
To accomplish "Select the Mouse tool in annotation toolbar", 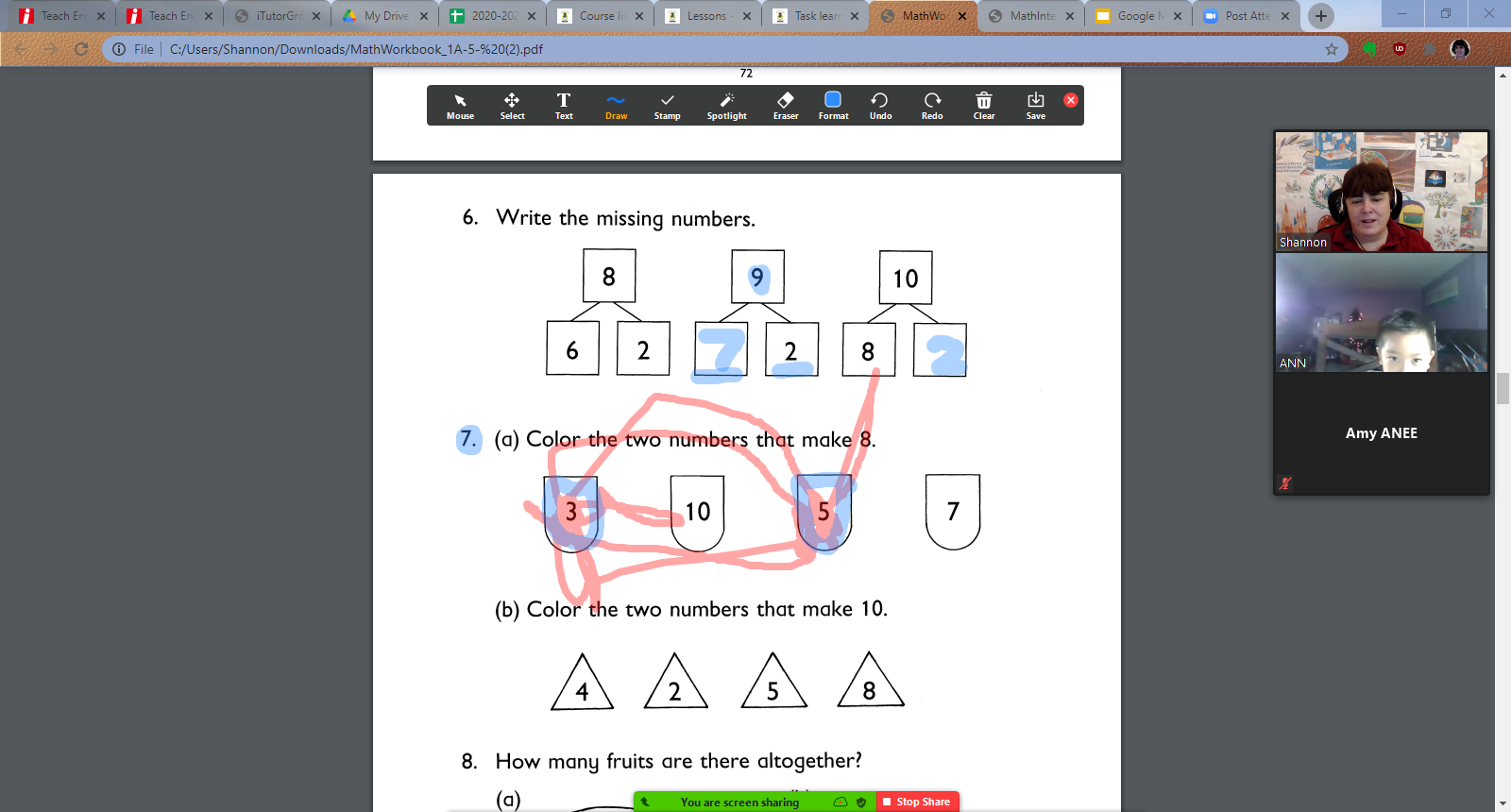I will [x=460, y=106].
